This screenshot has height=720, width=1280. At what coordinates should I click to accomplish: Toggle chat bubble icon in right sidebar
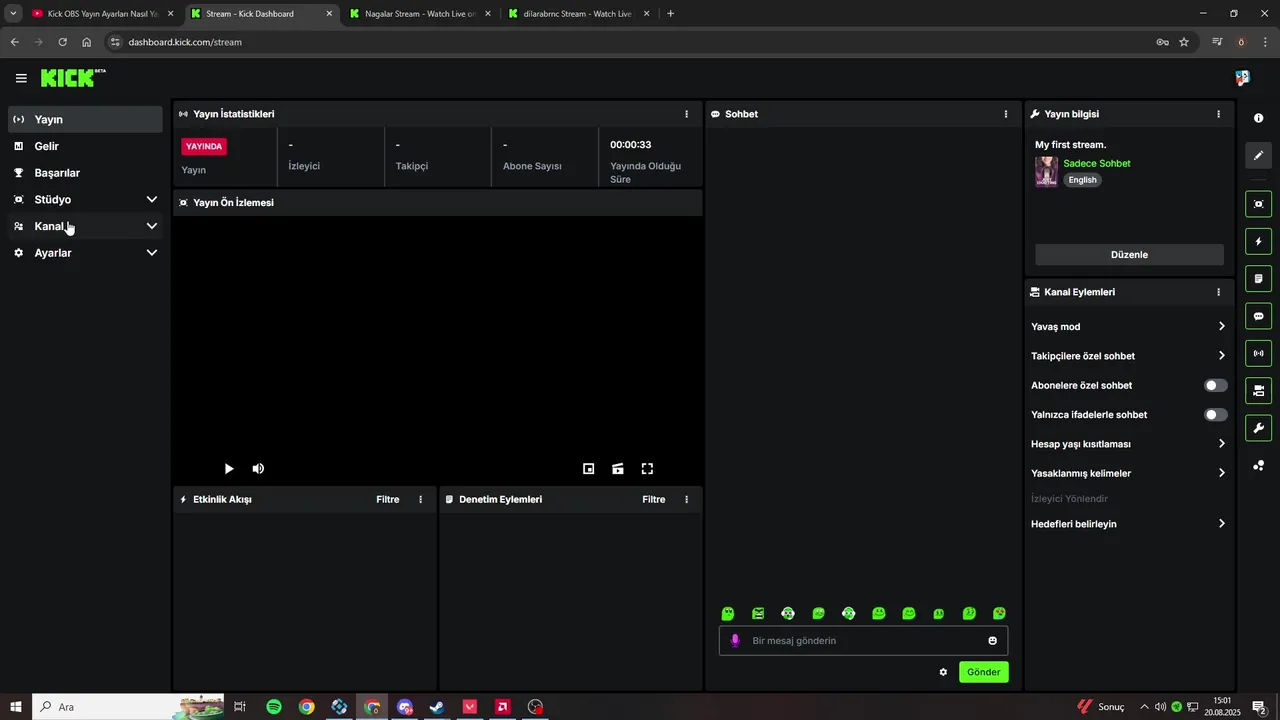[x=1258, y=316]
